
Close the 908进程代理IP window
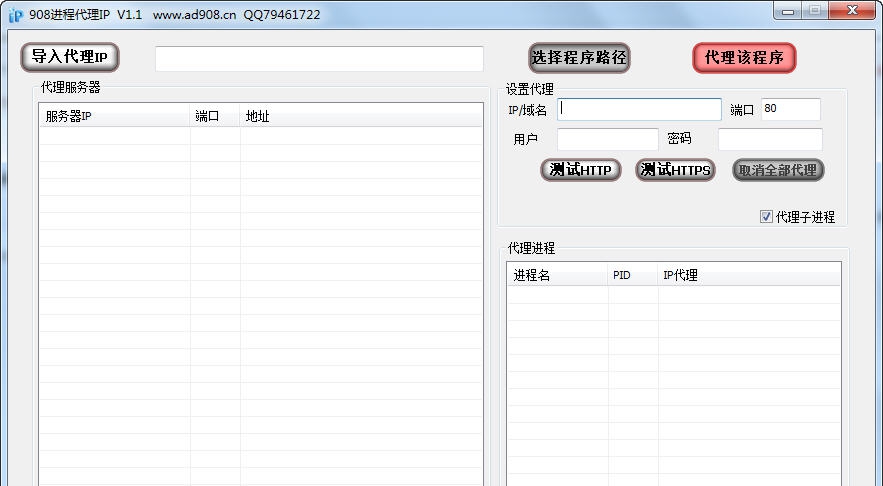click(853, 11)
